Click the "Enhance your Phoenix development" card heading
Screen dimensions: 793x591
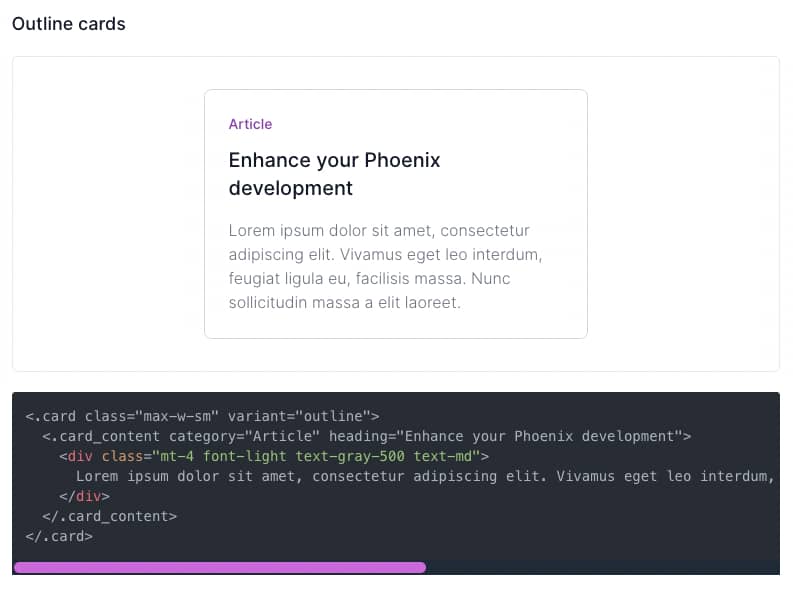334,174
